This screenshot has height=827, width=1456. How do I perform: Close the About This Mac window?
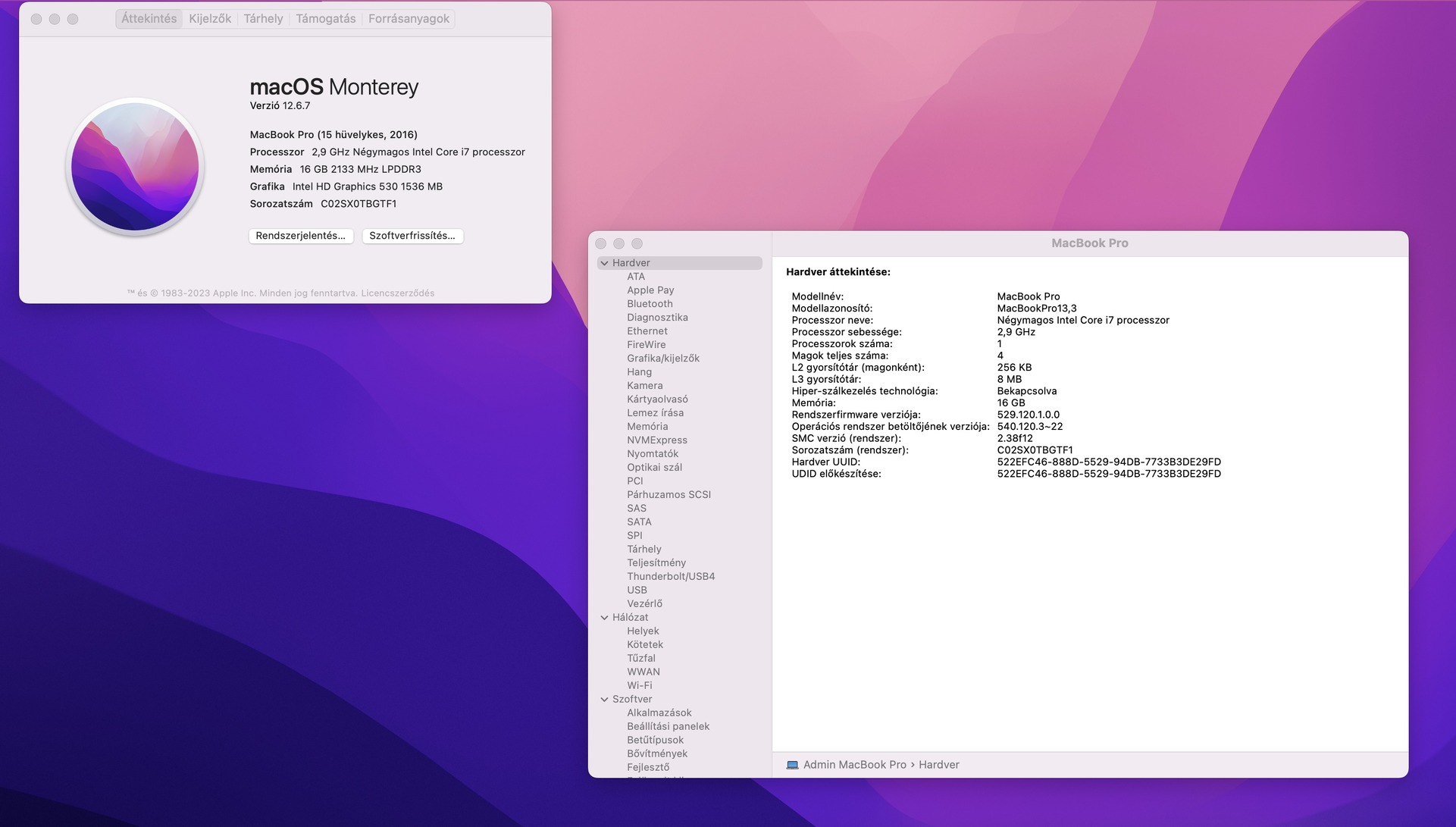(x=36, y=19)
